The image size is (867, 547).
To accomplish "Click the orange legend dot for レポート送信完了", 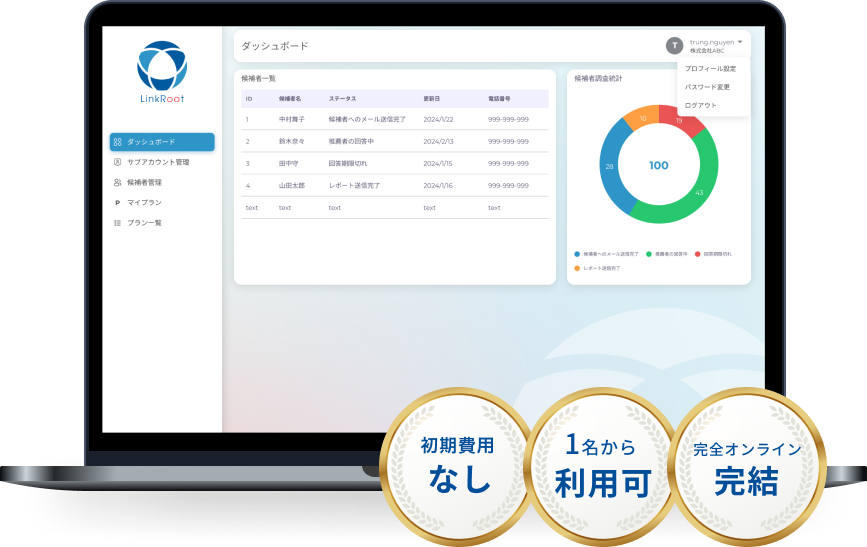I will coord(577,268).
